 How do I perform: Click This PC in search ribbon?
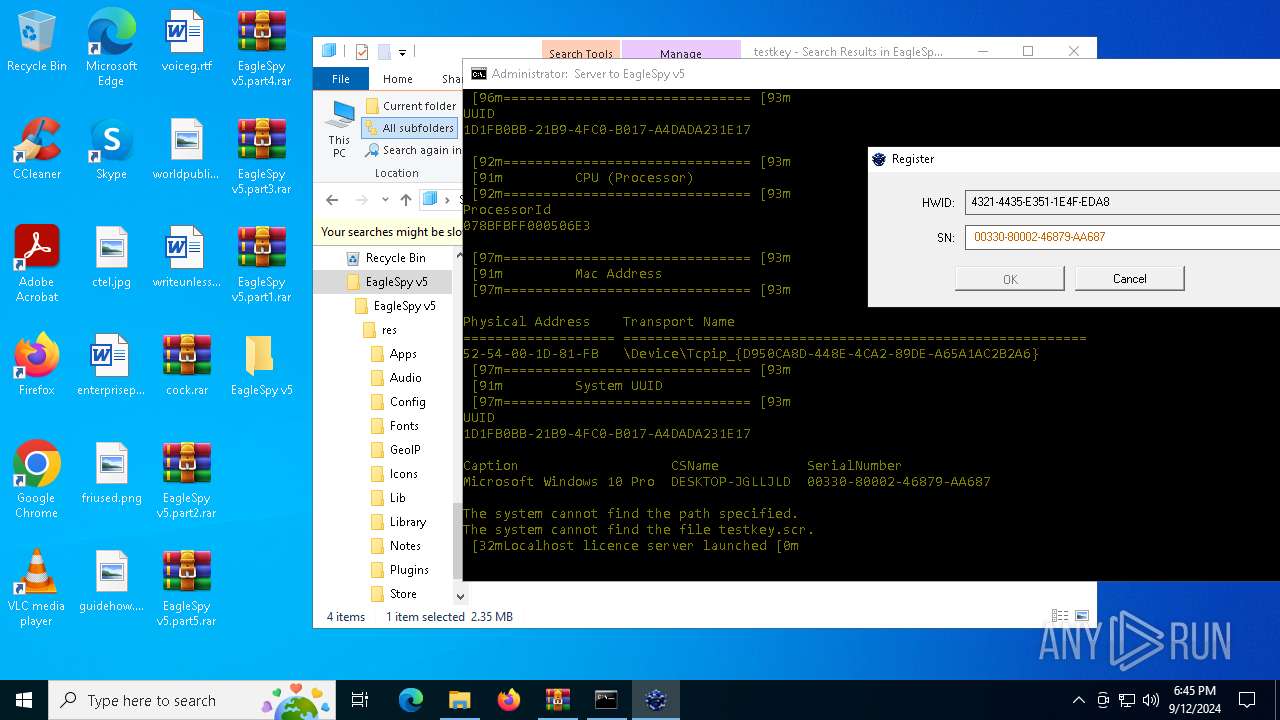340,130
